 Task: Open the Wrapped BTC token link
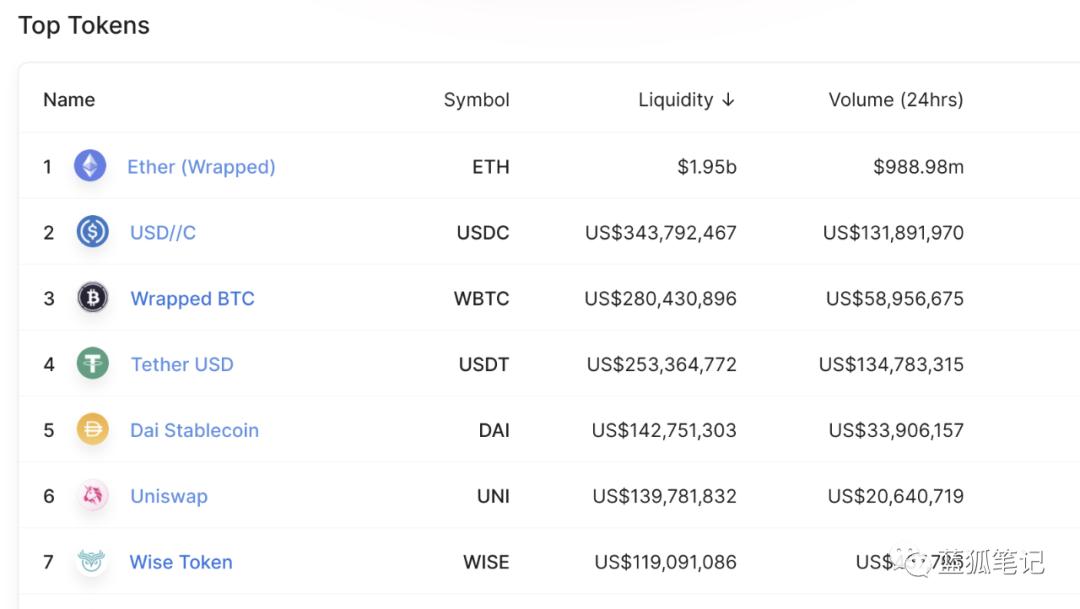pos(192,298)
